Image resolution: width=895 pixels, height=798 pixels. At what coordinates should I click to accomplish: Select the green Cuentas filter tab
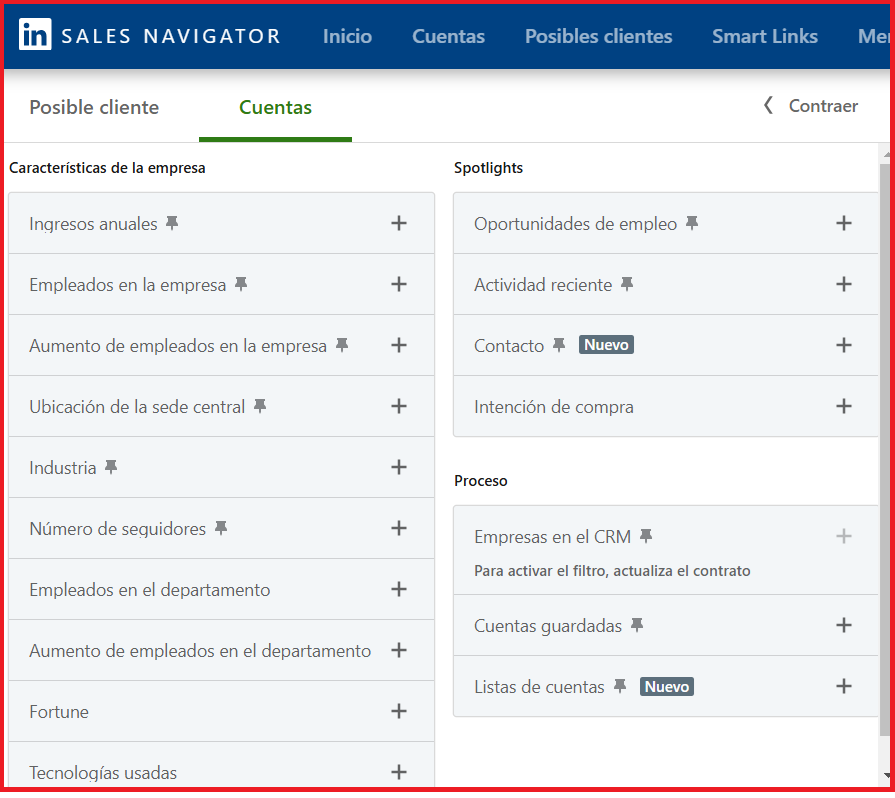[275, 107]
